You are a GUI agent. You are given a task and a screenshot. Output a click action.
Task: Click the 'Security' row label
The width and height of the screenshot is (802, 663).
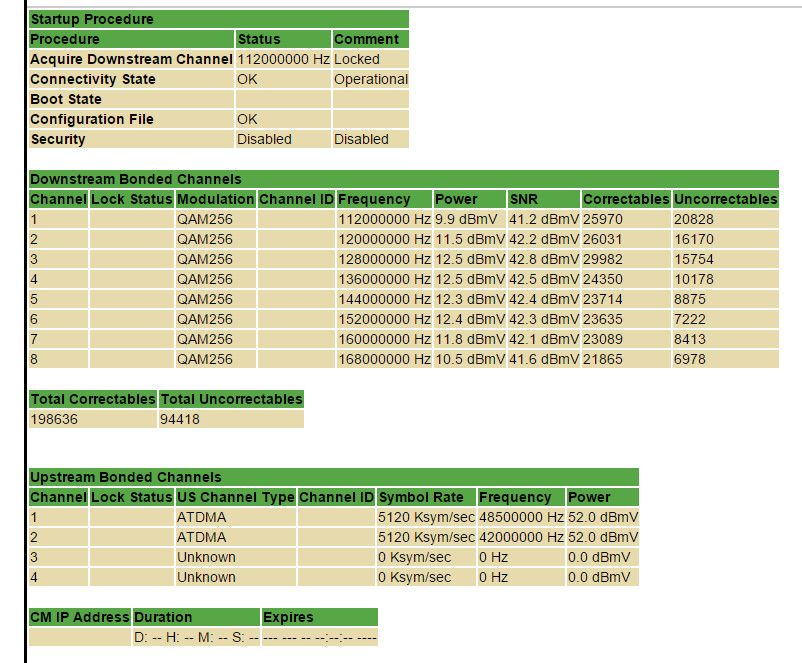(58, 139)
